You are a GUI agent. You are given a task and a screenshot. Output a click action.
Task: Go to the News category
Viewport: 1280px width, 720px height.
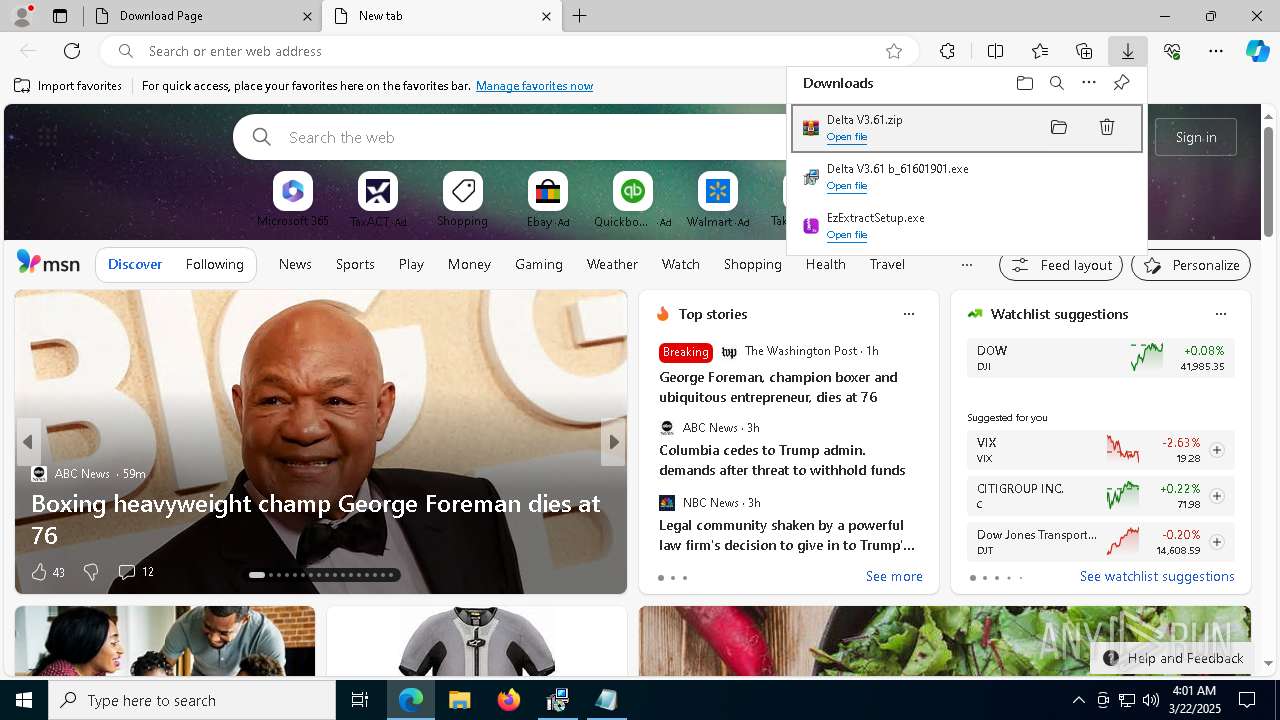pyautogui.click(x=295, y=264)
